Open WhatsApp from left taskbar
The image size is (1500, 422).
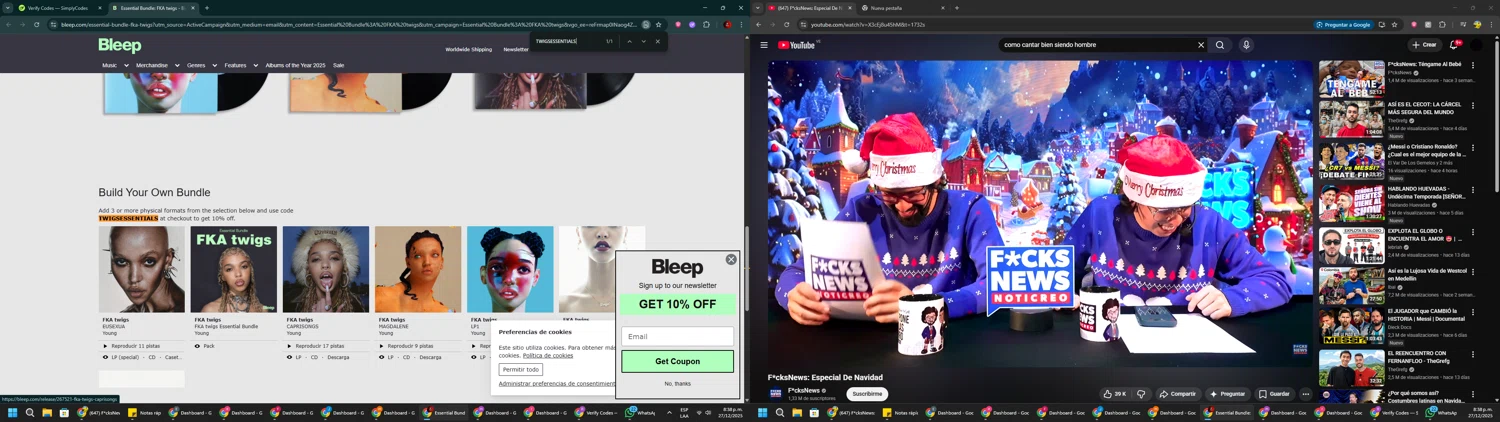[x=640, y=412]
